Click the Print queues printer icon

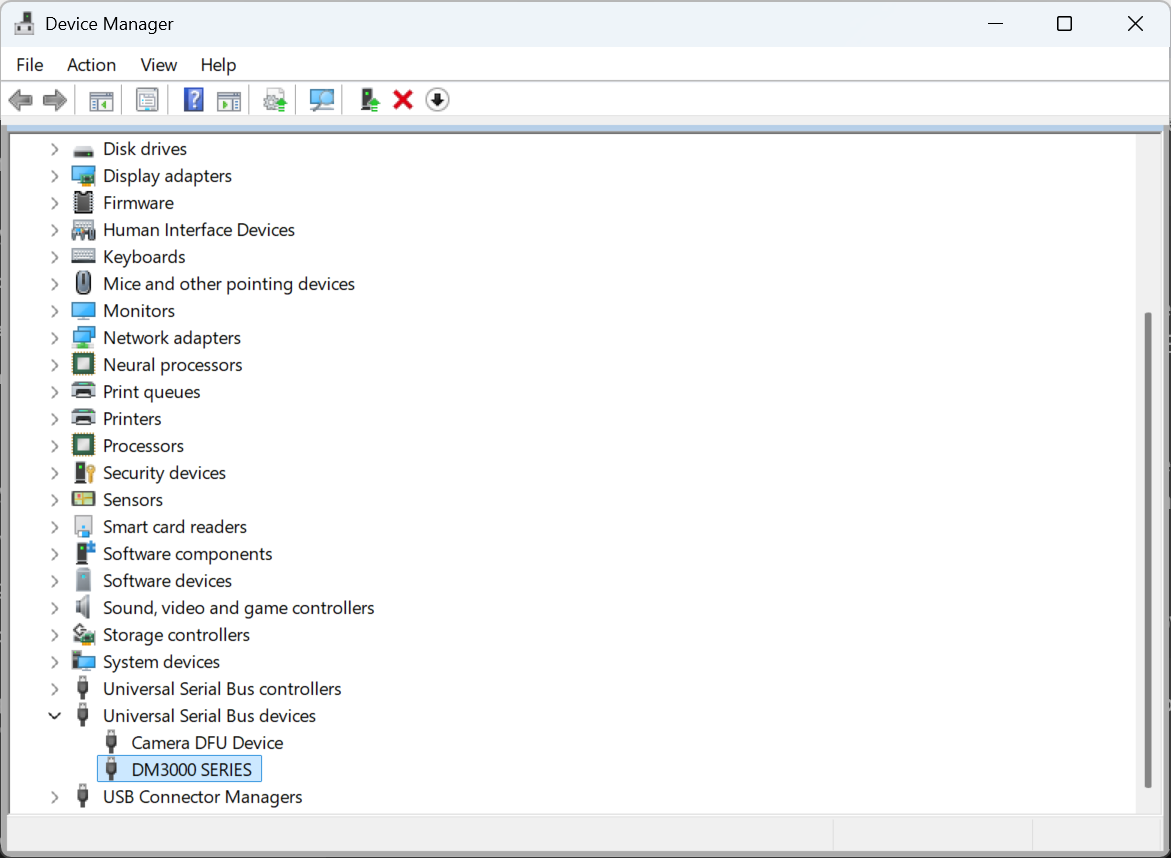click(83, 391)
